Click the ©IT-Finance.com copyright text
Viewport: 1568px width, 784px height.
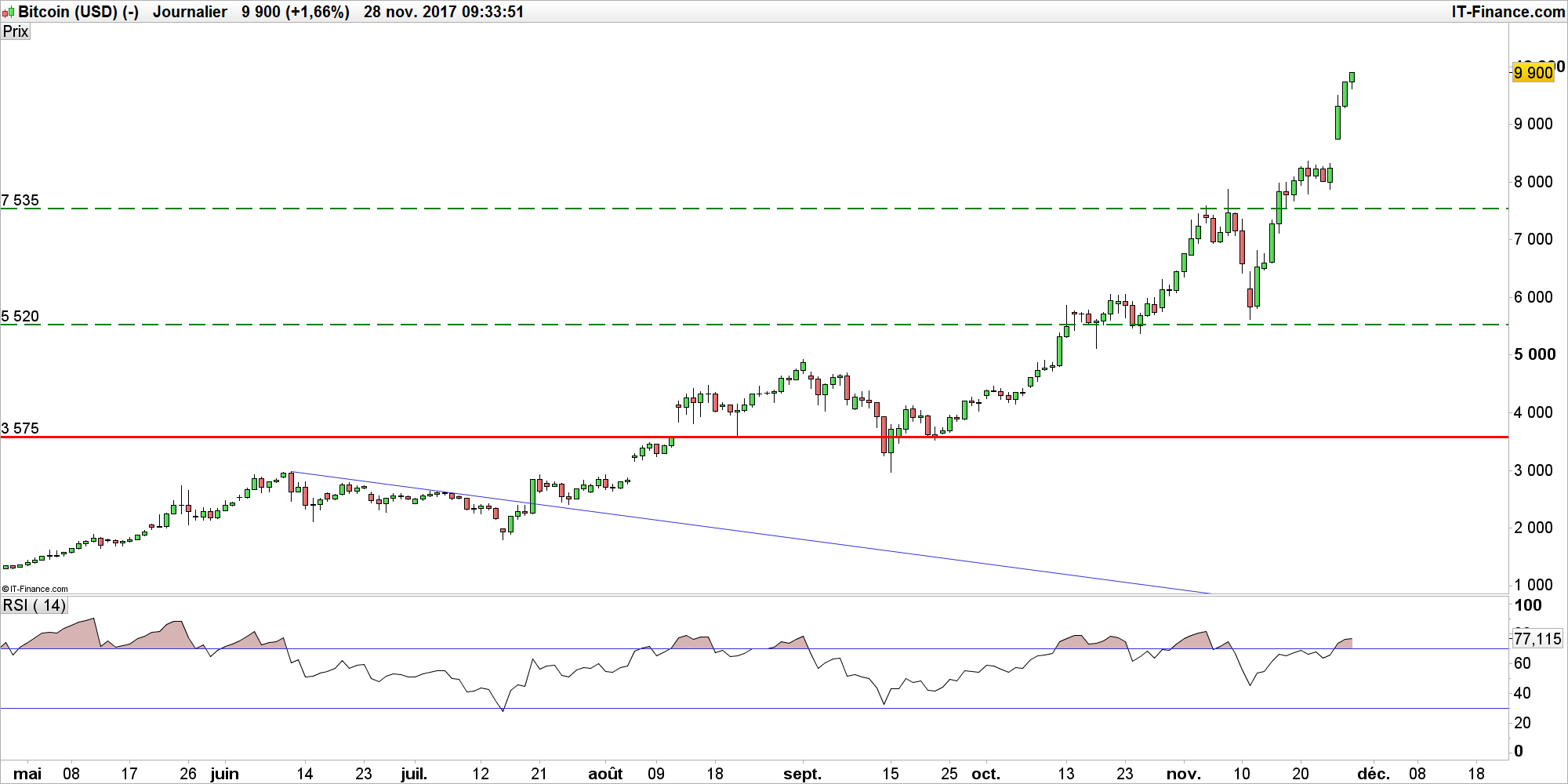click(35, 589)
